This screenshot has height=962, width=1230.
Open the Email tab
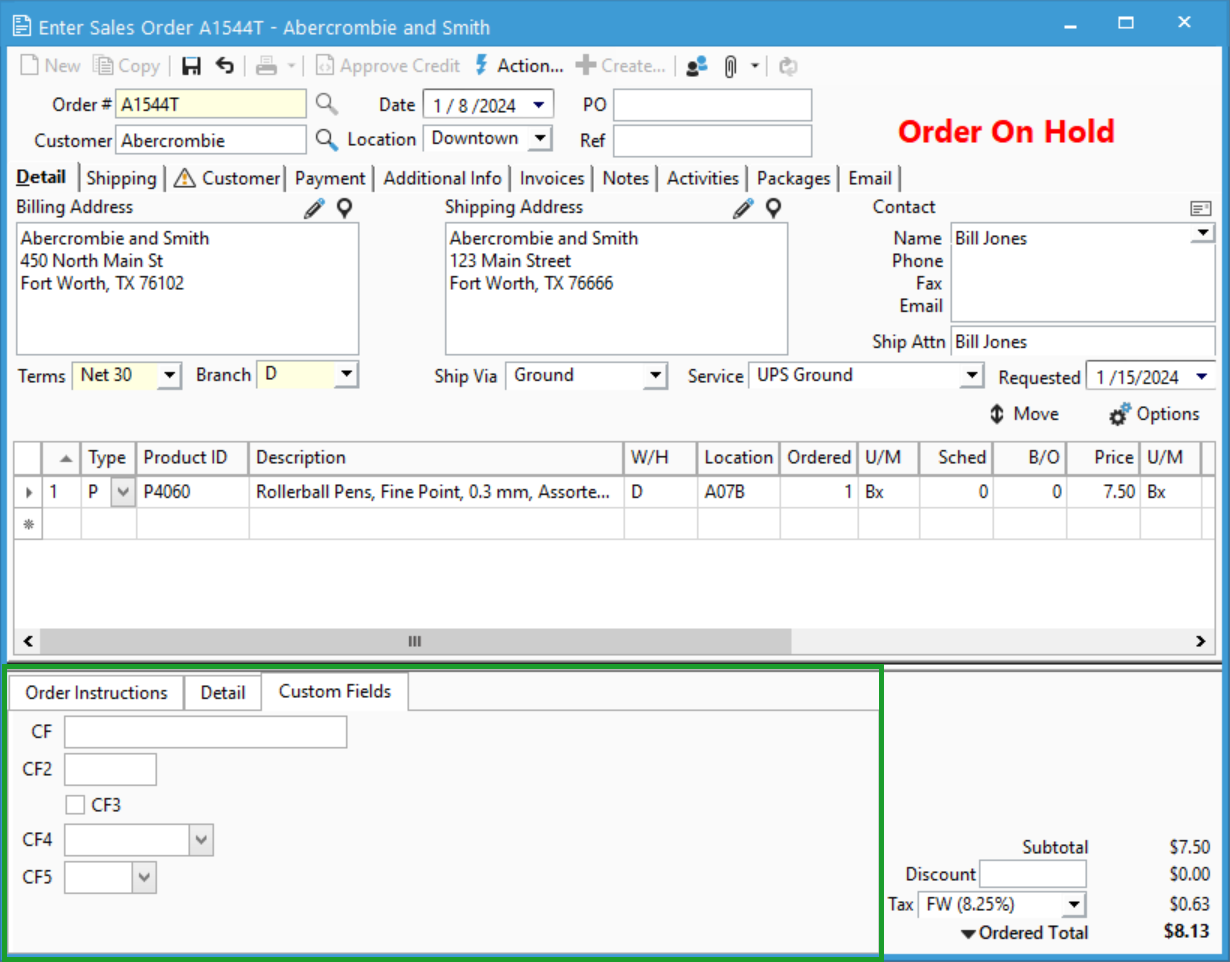870,178
